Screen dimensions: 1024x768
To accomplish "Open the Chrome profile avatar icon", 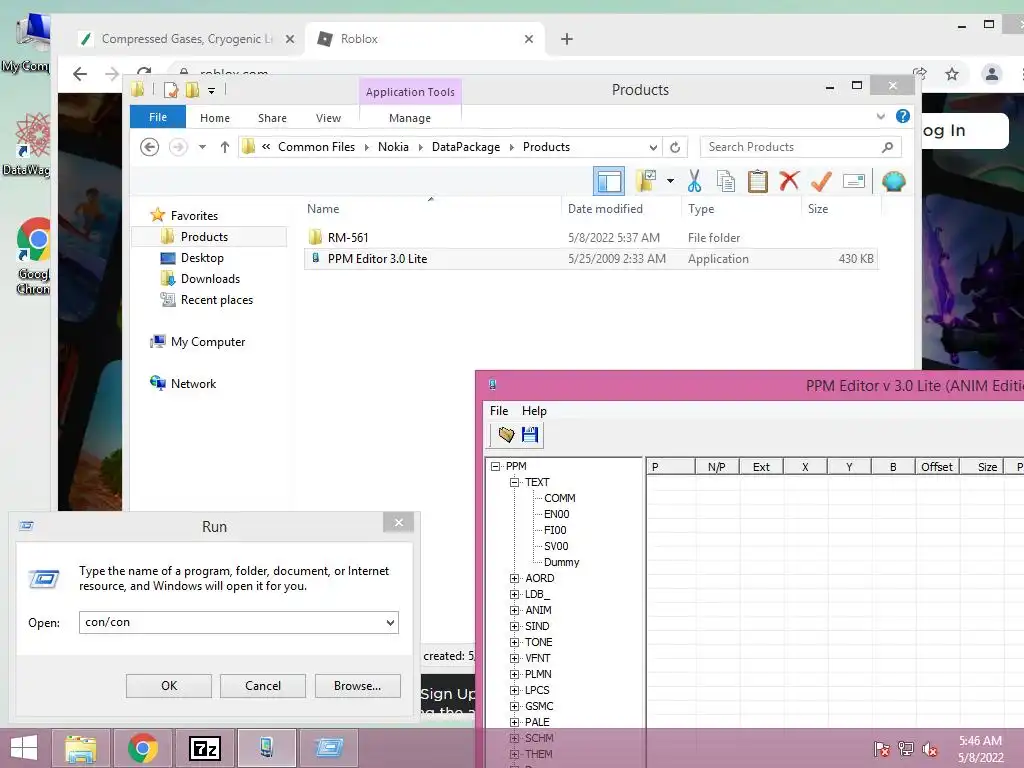I will coord(991,74).
